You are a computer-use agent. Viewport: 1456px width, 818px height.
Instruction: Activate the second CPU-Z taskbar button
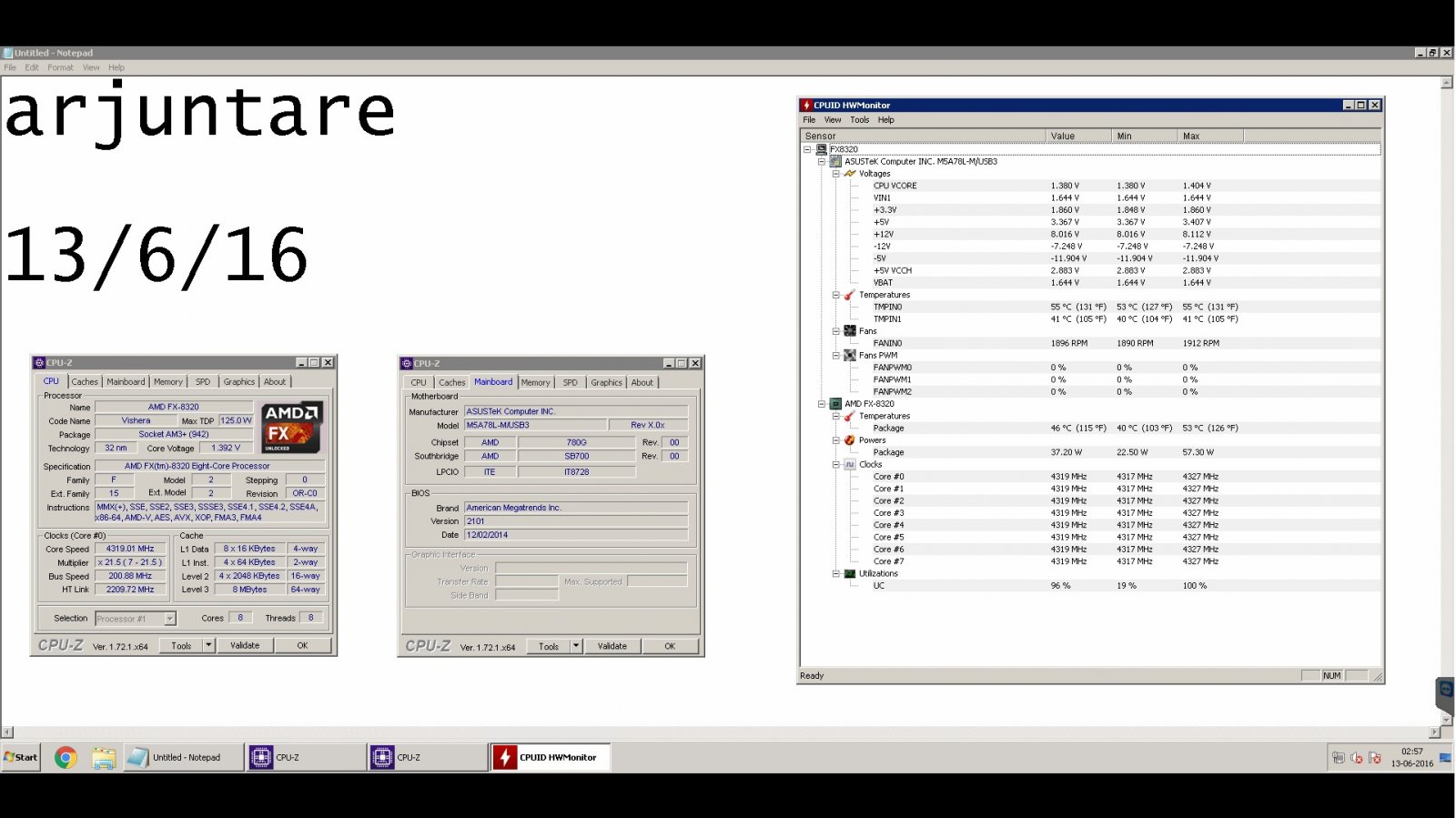coord(428,757)
